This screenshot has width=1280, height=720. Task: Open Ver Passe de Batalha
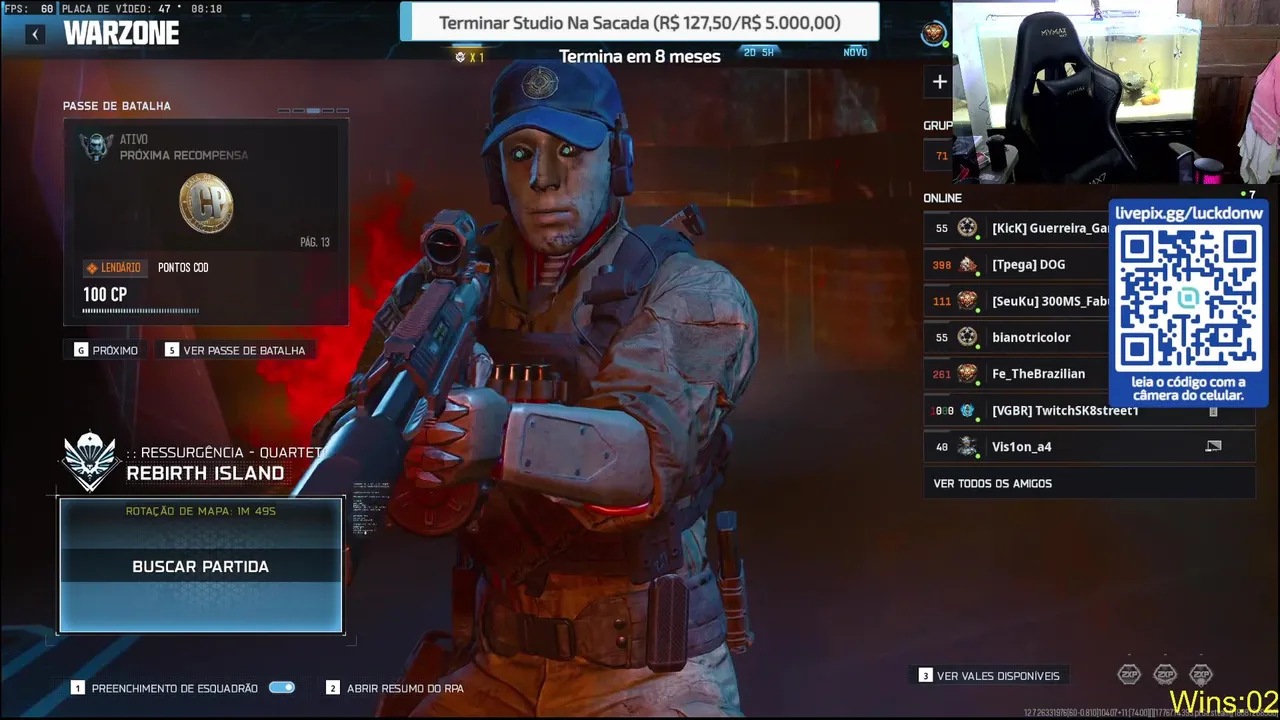coord(235,350)
